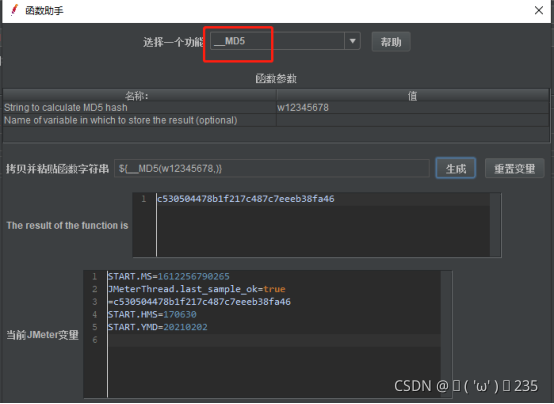This screenshot has width=554, height=404.
Task: Click the 值 column header
Action: pos(413,95)
